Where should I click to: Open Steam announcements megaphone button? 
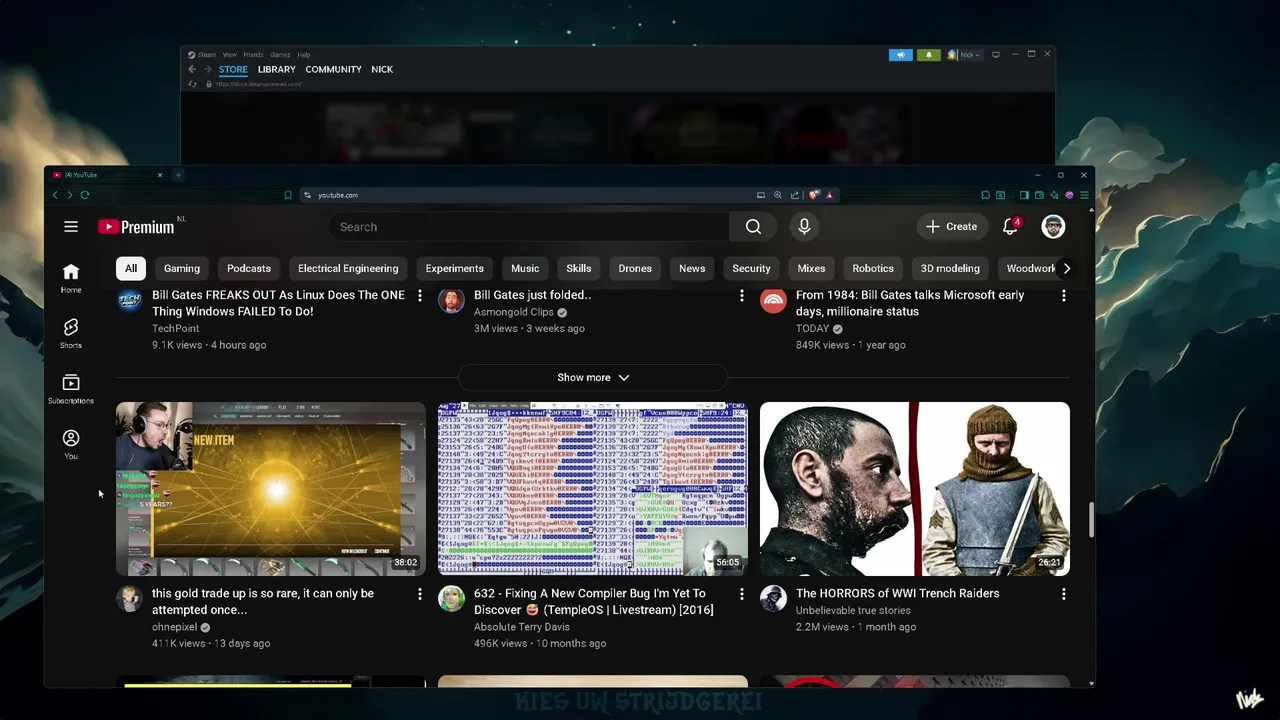[x=901, y=55]
